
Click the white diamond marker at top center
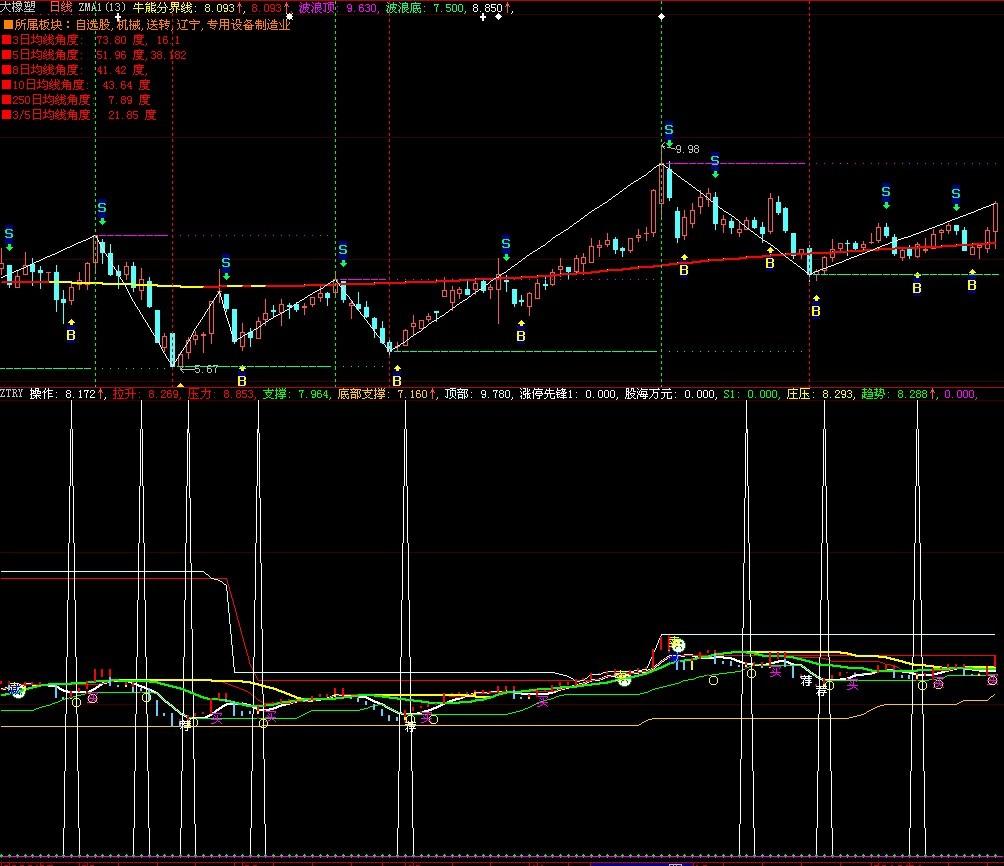(x=660, y=17)
